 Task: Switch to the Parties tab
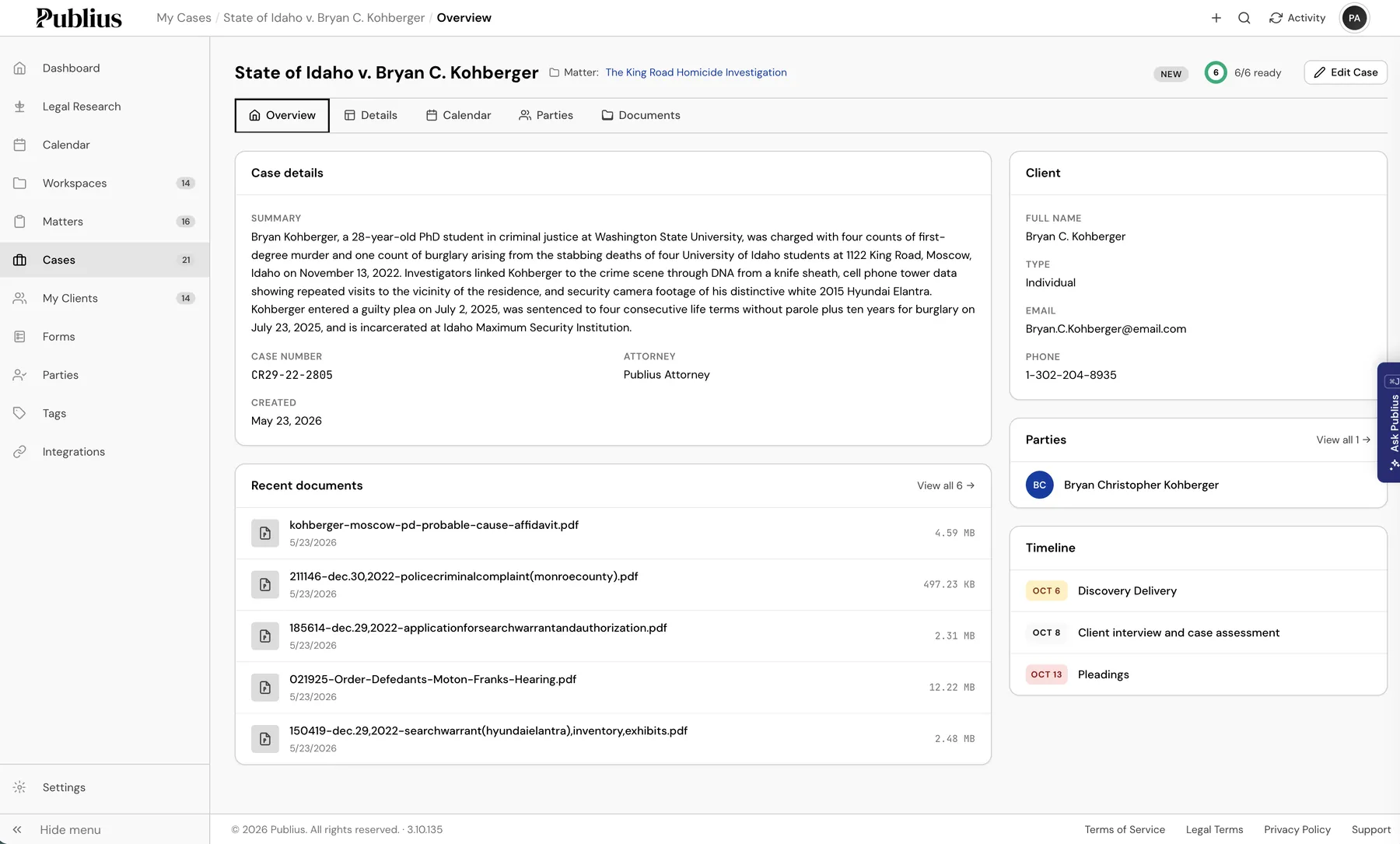coord(546,115)
